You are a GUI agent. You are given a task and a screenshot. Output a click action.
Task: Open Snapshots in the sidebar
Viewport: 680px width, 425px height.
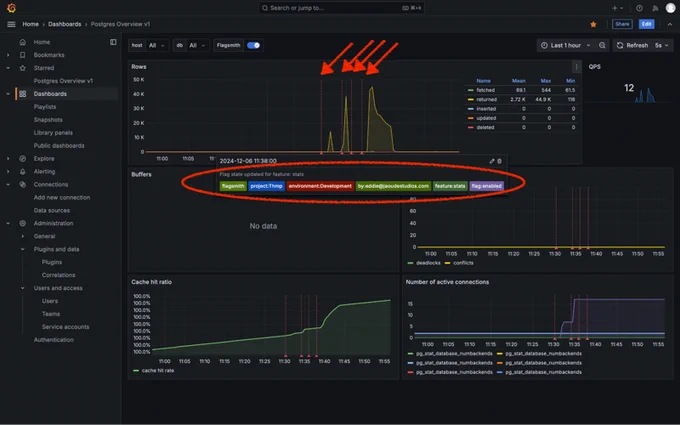[48, 120]
